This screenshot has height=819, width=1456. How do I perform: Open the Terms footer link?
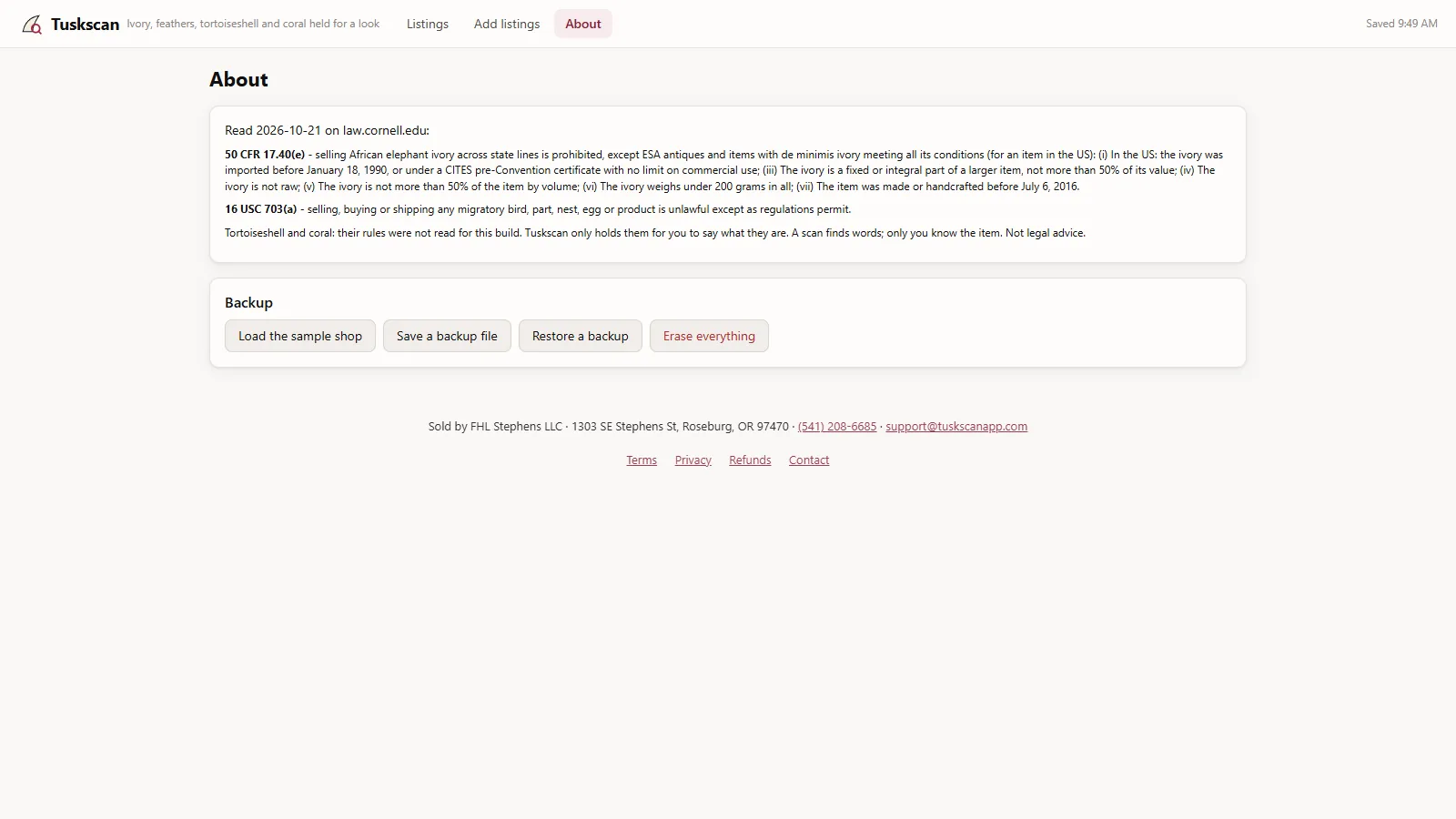(642, 460)
